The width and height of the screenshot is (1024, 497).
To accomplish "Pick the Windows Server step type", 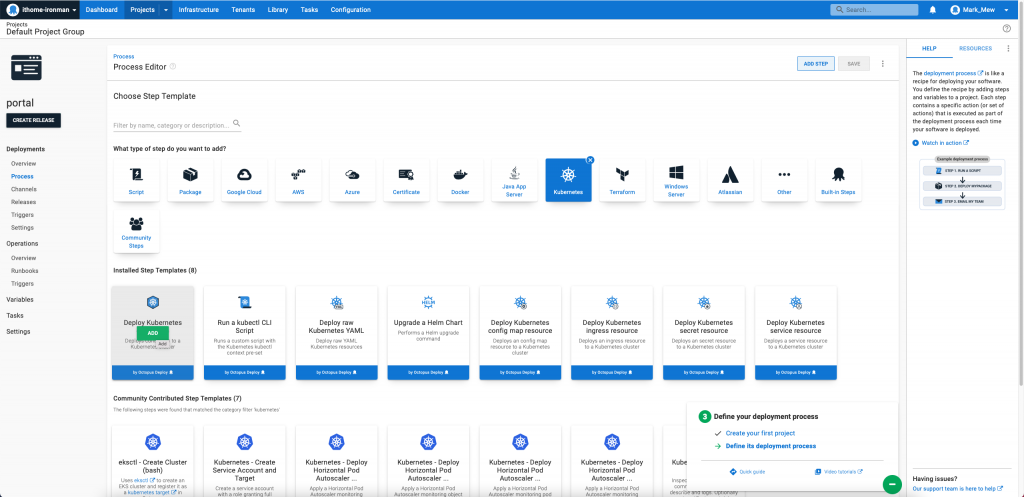I will click(676, 180).
